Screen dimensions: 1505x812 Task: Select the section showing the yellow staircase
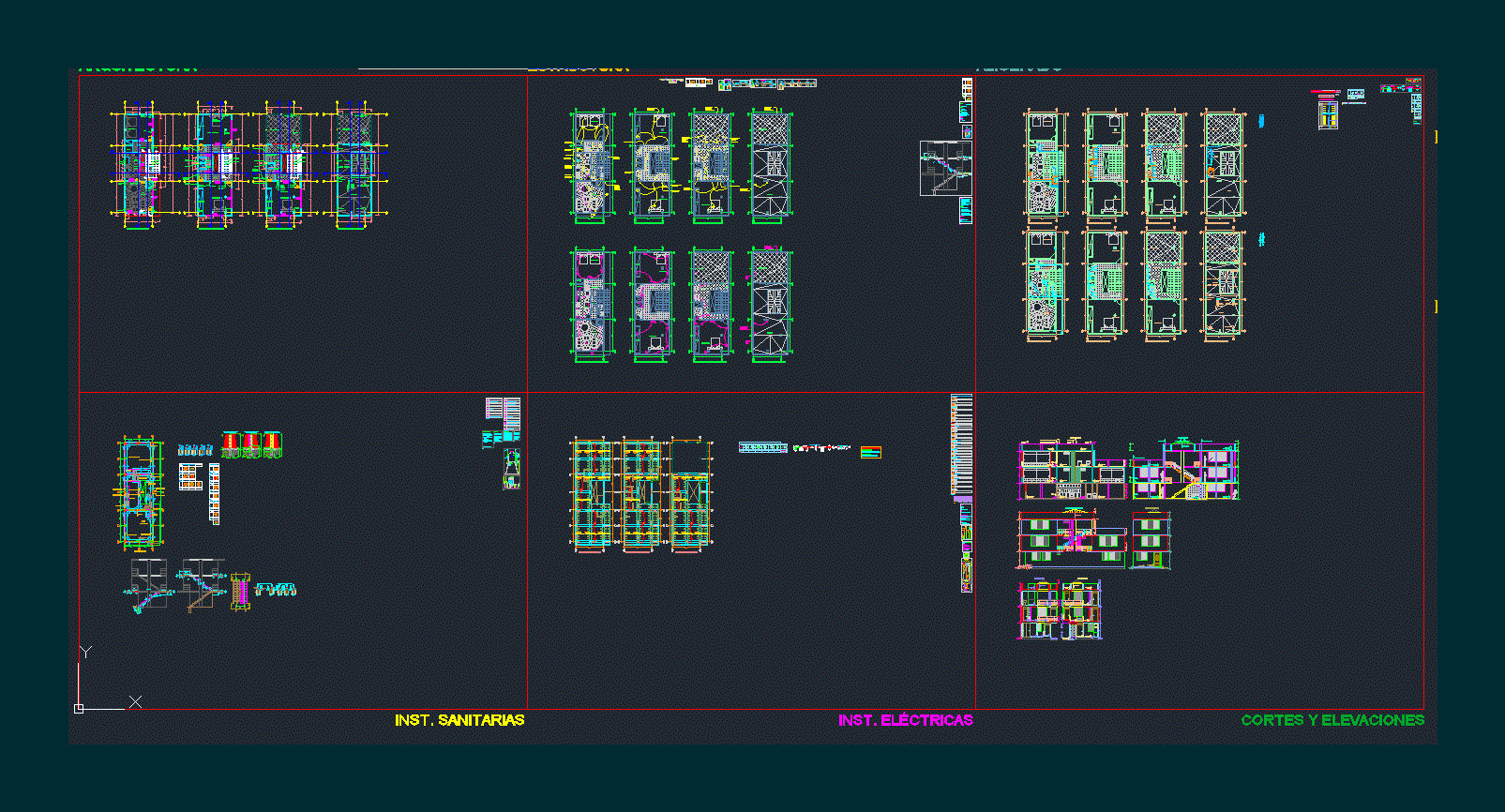[x=1184, y=469]
